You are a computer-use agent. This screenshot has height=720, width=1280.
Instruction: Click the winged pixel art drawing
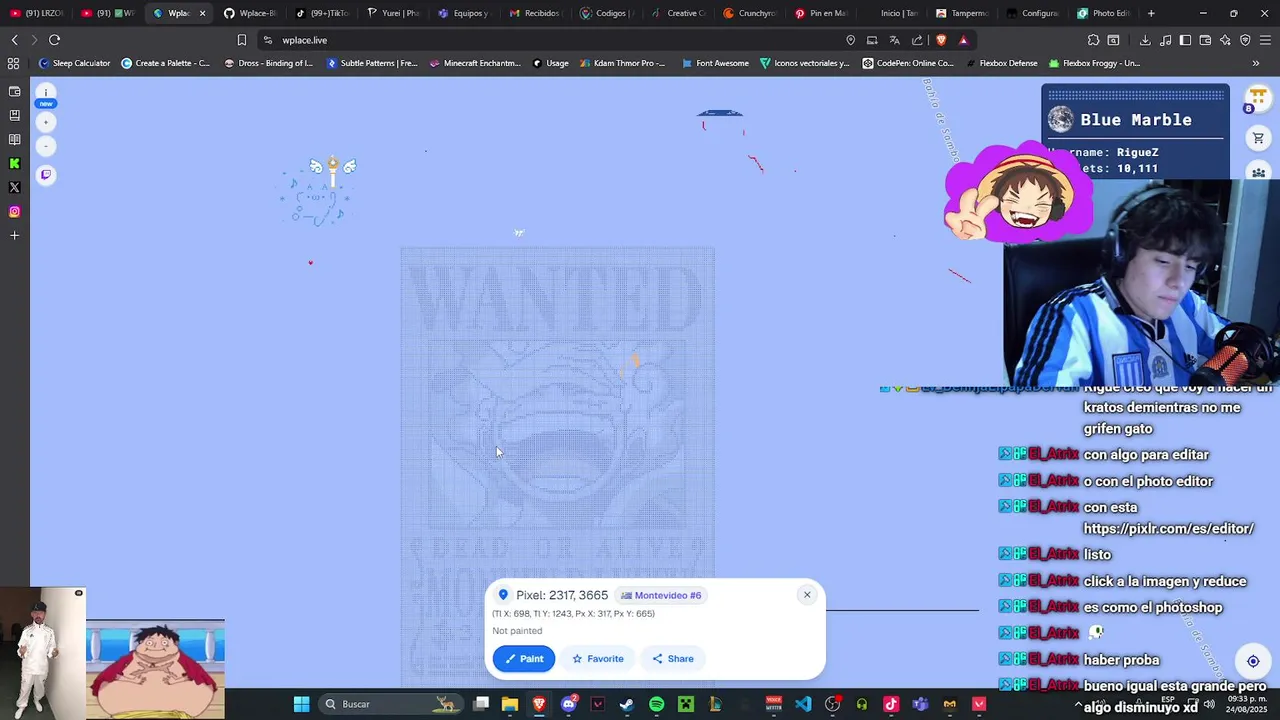[320, 190]
